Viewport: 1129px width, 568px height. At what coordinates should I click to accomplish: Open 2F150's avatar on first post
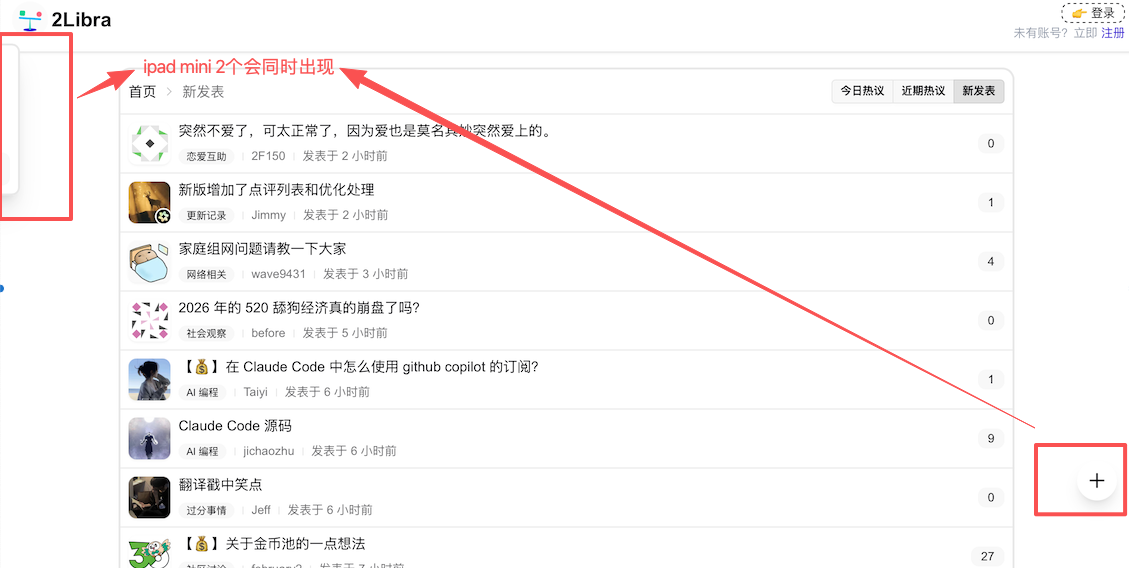[x=150, y=144]
